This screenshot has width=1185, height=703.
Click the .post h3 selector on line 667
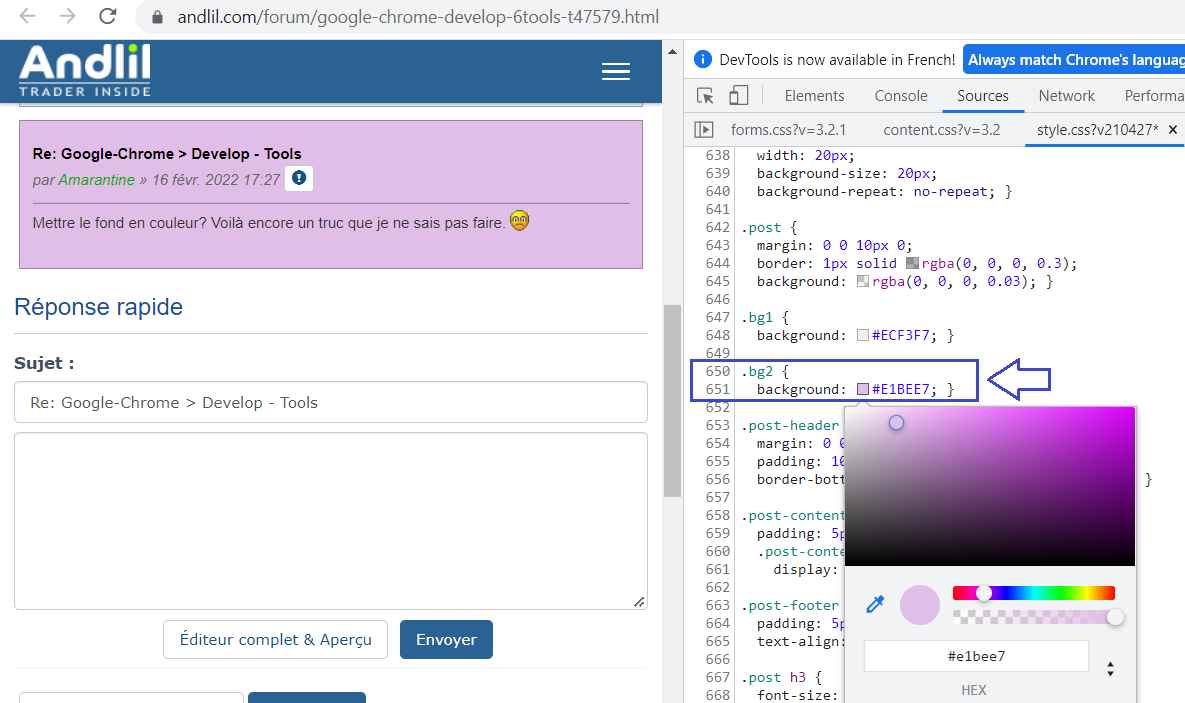(x=773, y=677)
